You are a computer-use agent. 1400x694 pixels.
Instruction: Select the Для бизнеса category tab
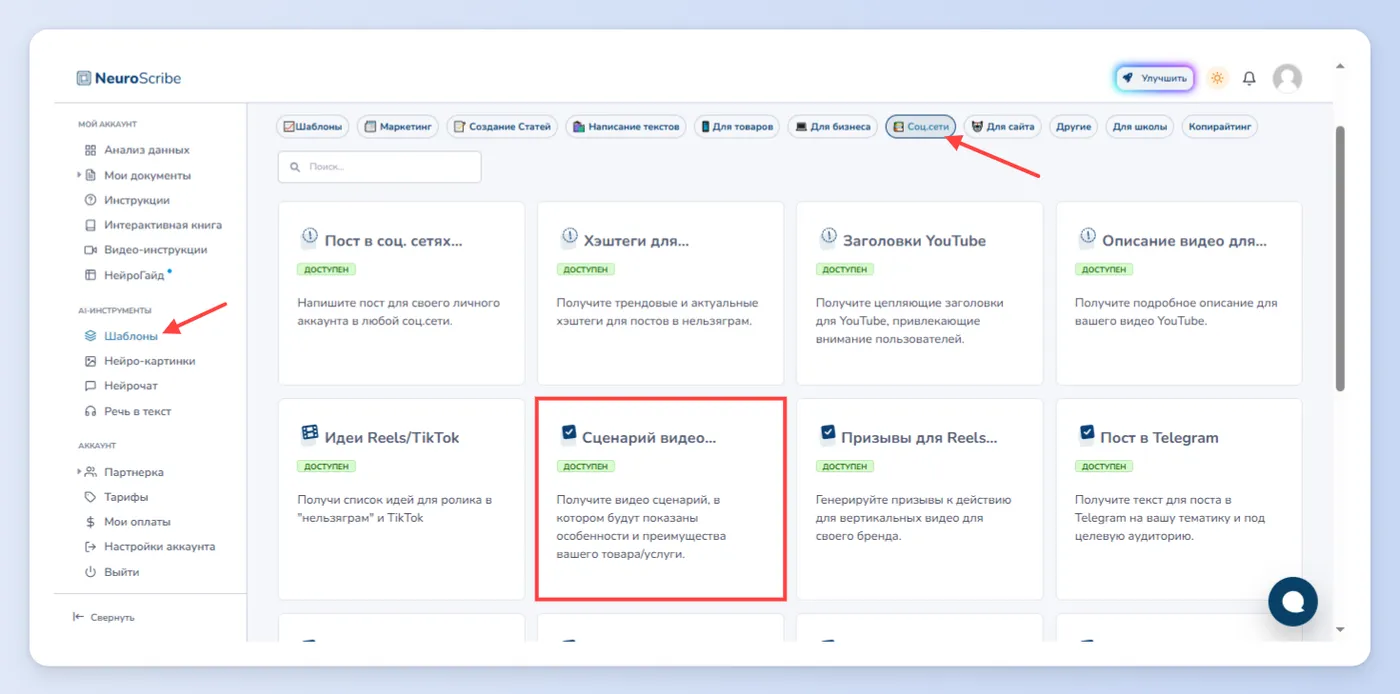click(x=832, y=127)
